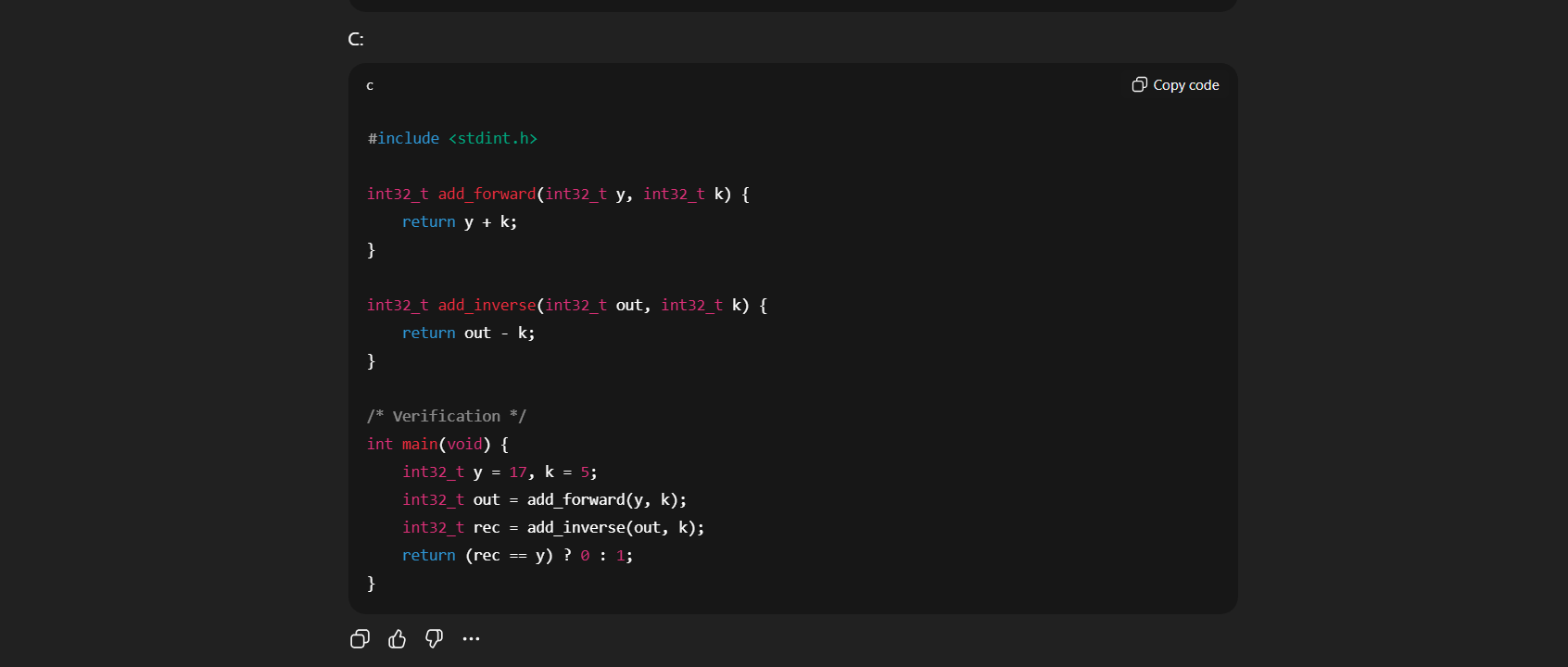Click the '/* Verification */' comment
The width and height of the screenshot is (1568, 667).
(447, 416)
